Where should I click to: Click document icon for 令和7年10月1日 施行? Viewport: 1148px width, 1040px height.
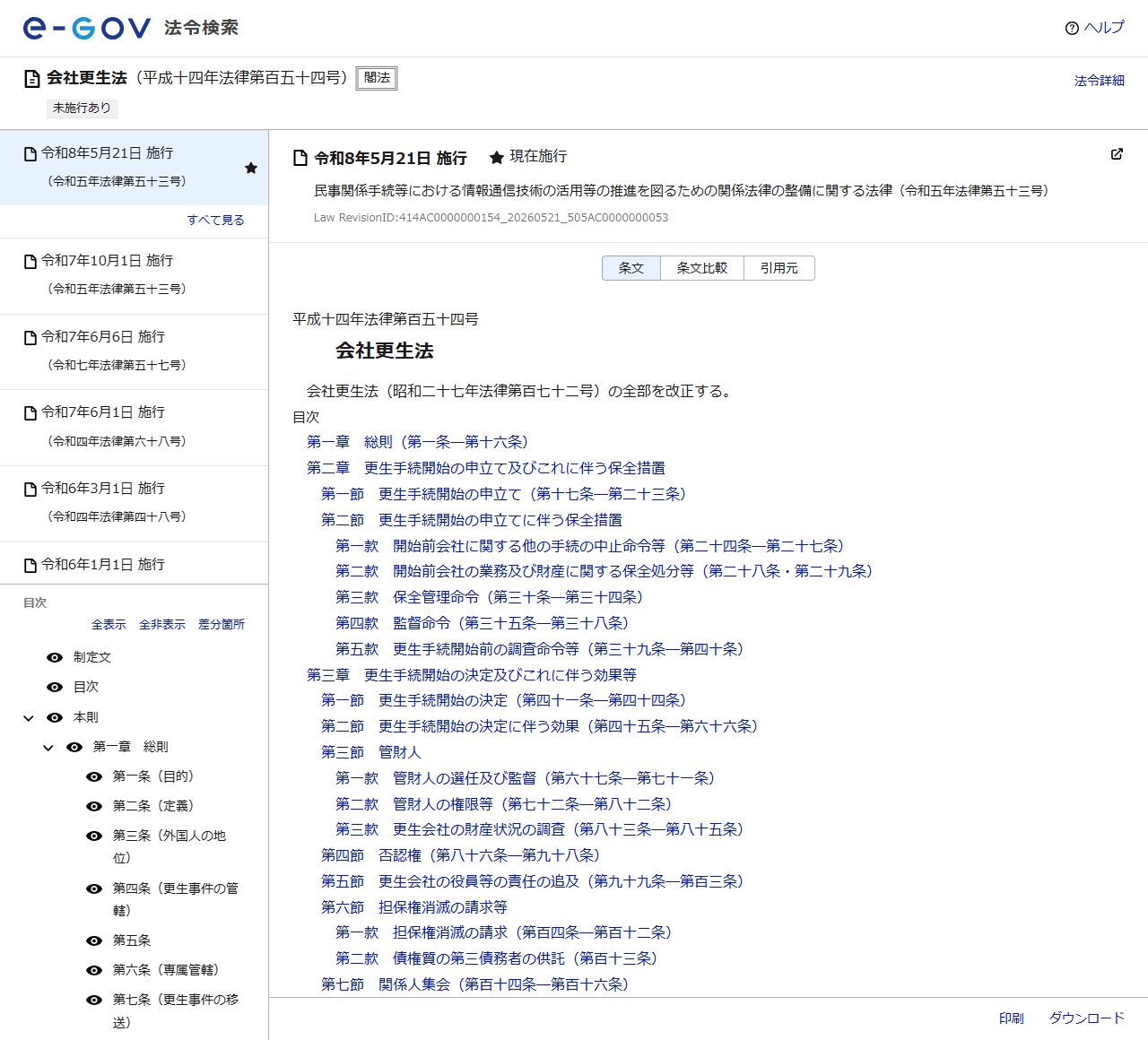click(x=30, y=261)
